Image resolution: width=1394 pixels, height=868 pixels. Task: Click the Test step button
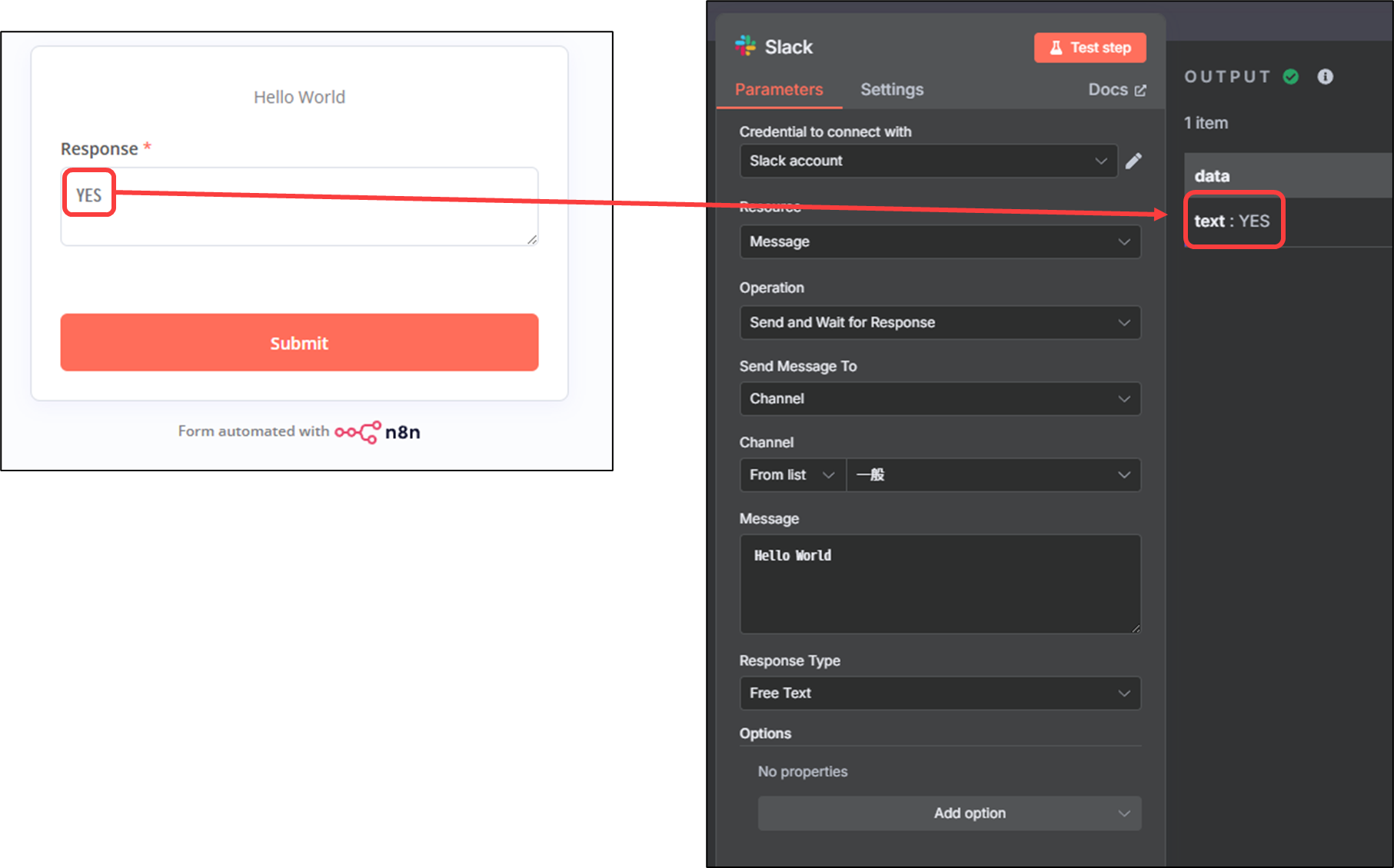1090,48
